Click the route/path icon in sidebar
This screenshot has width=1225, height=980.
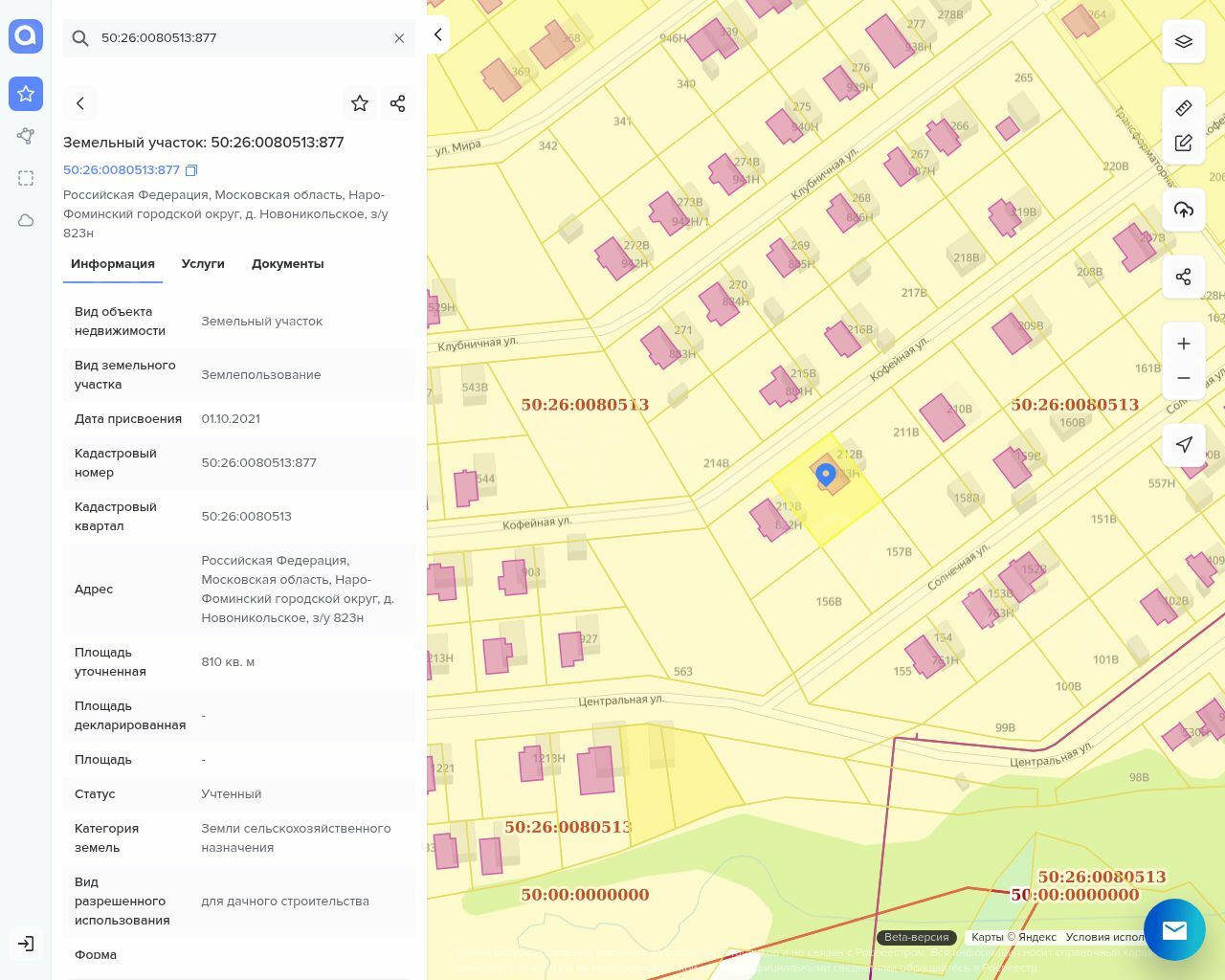(x=26, y=136)
